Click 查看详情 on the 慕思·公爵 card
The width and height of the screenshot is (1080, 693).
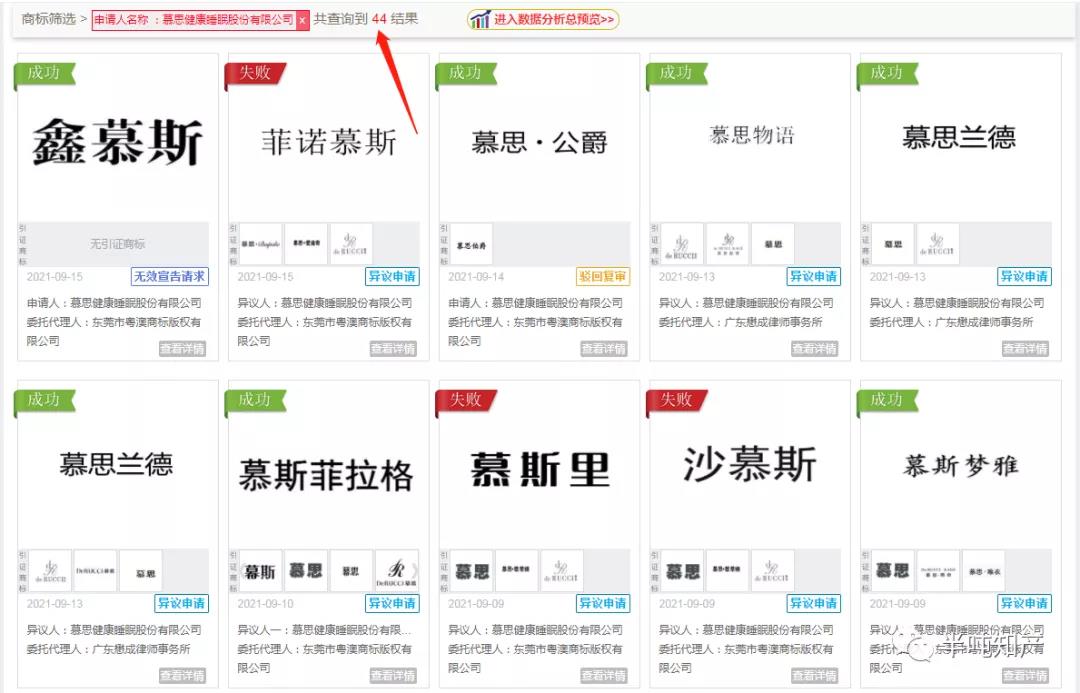point(604,349)
